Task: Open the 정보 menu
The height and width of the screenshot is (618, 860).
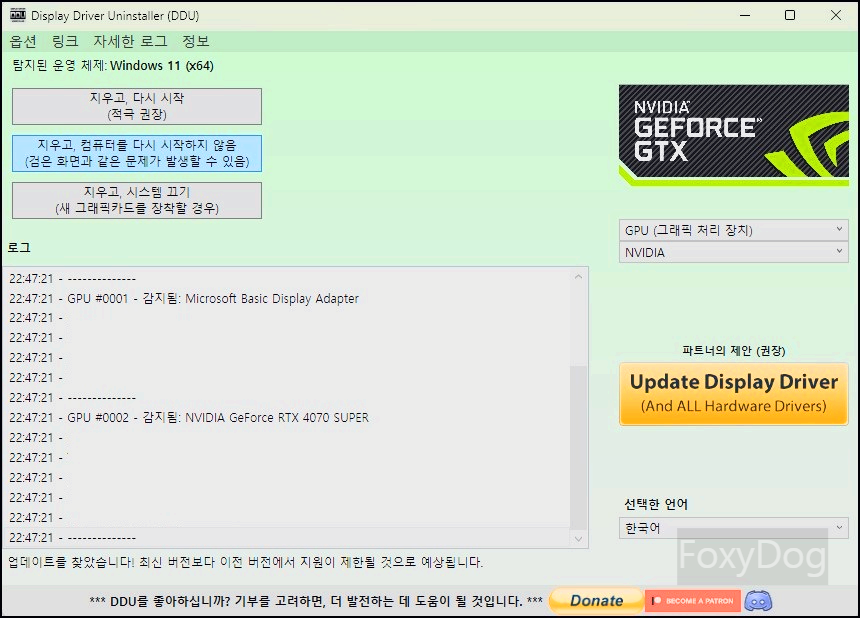Action: [196, 42]
